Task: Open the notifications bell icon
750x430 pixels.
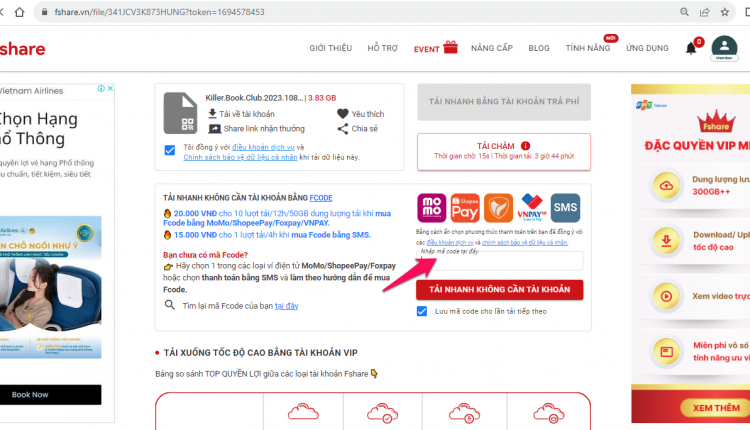Action: tap(691, 48)
